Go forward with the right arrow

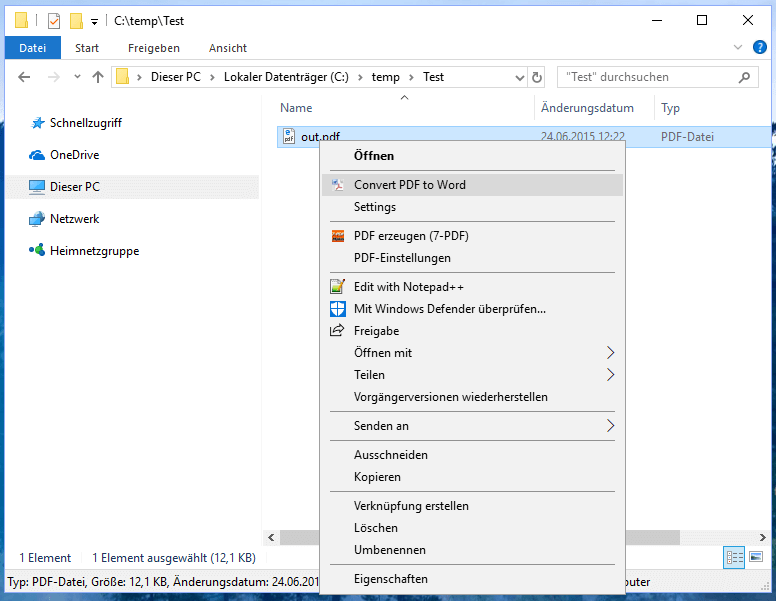(53, 77)
